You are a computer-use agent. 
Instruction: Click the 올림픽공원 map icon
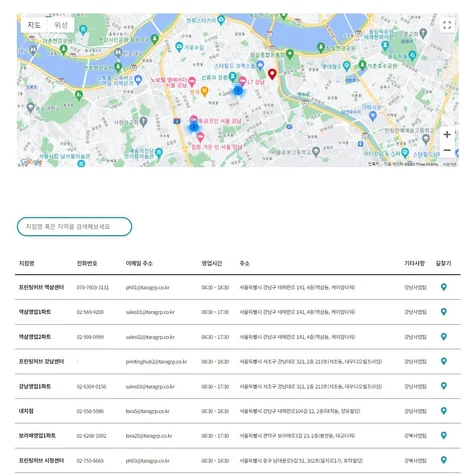pyautogui.click(x=385, y=45)
